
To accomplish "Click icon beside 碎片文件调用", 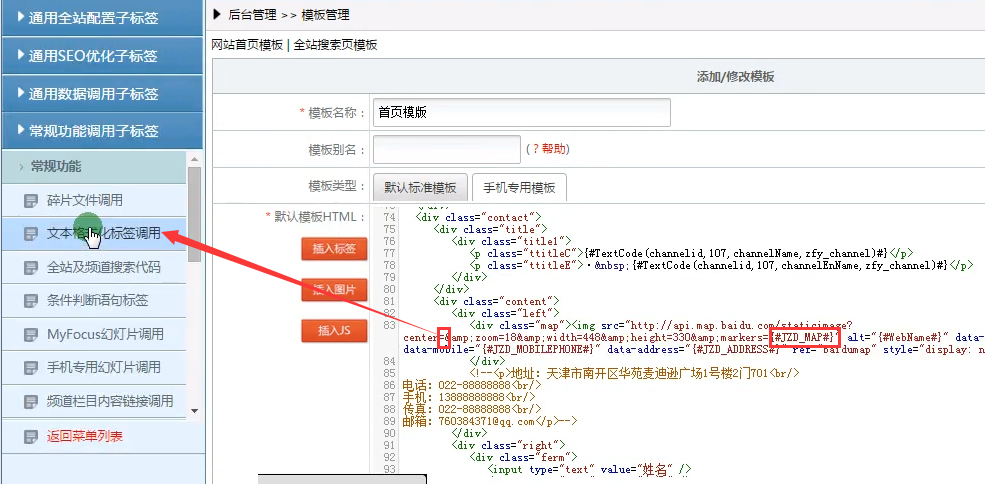I will tap(32, 201).
